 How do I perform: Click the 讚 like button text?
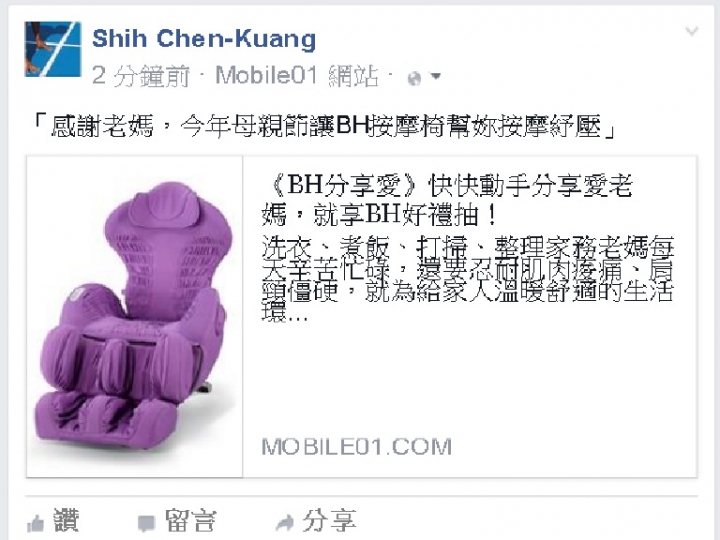(x=66, y=520)
